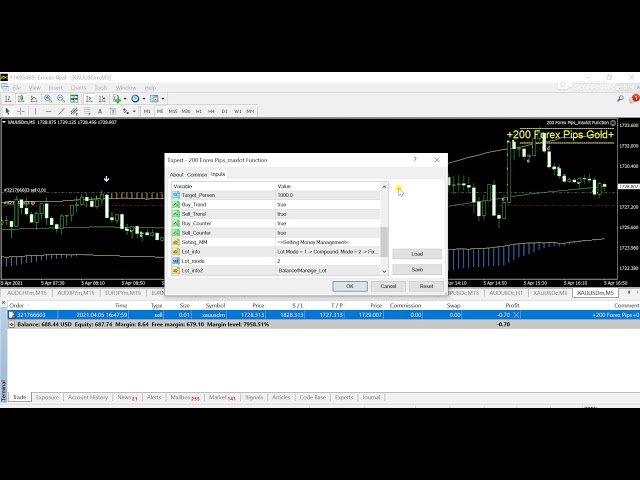Click the zoom in magnifier icon
640x480 pixels.
[47, 99]
